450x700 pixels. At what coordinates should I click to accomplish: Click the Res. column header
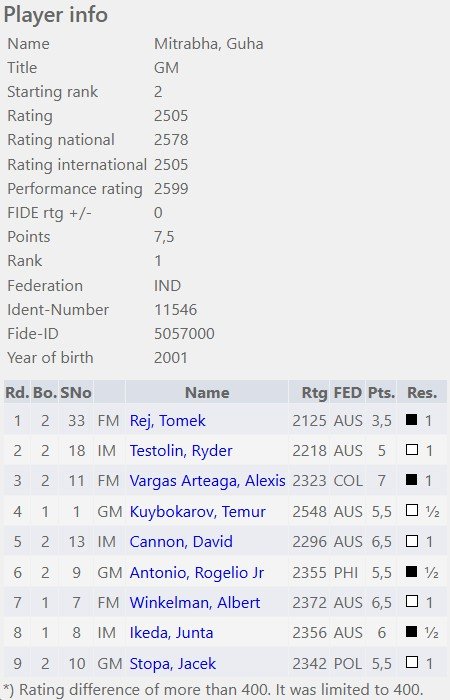pos(422,392)
